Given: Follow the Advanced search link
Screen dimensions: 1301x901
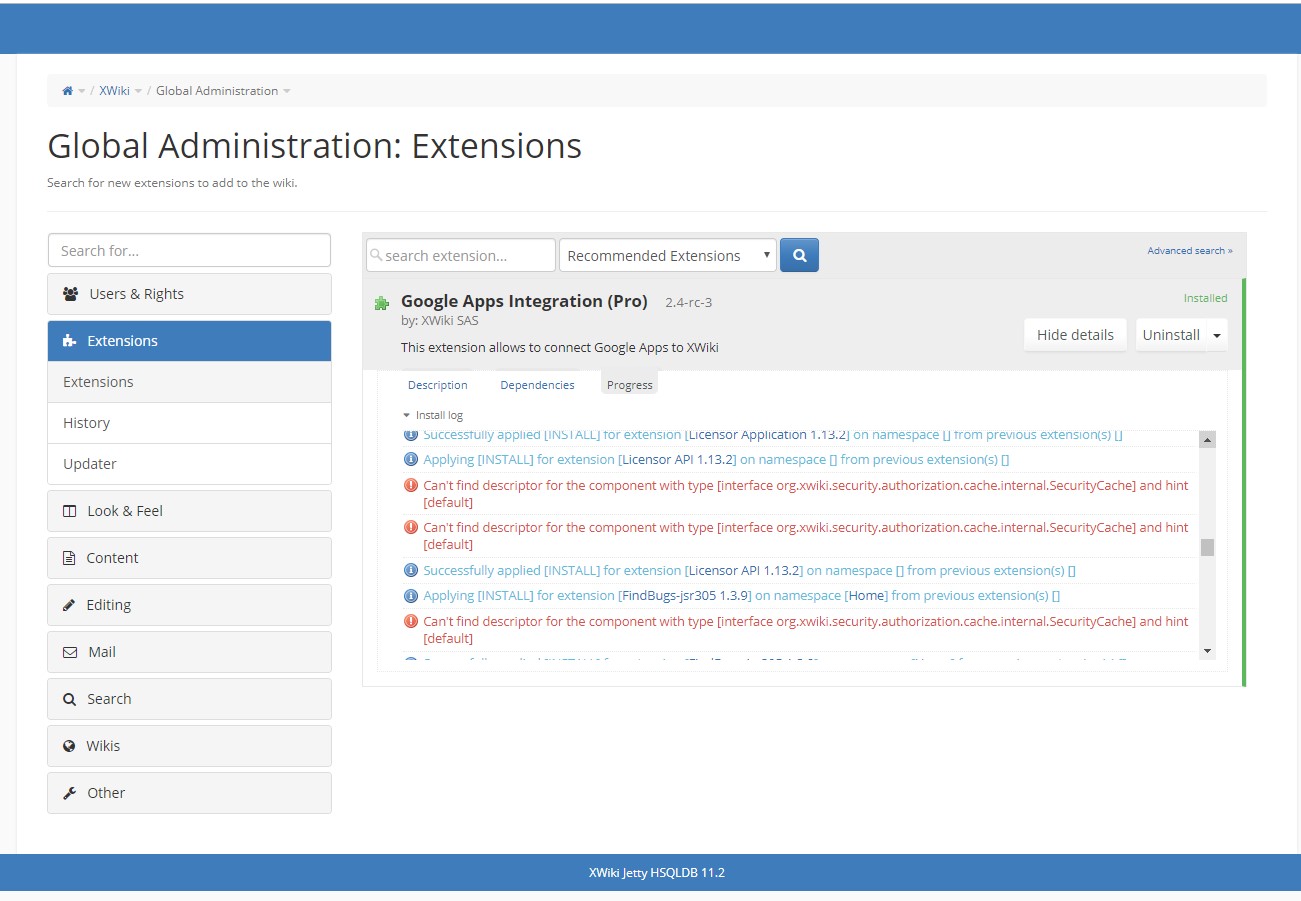Looking at the screenshot, I should pyautogui.click(x=1189, y=250).
